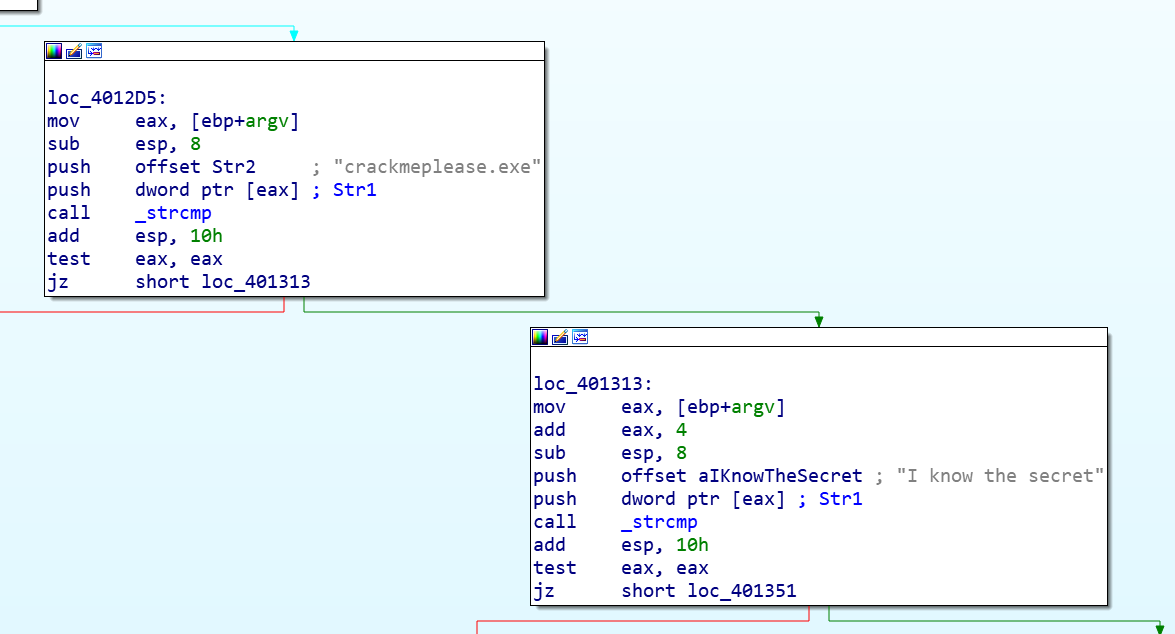Click edit/pencil icon in loc_401313 block header
The image size is (1175, 634).
point(560,337)
